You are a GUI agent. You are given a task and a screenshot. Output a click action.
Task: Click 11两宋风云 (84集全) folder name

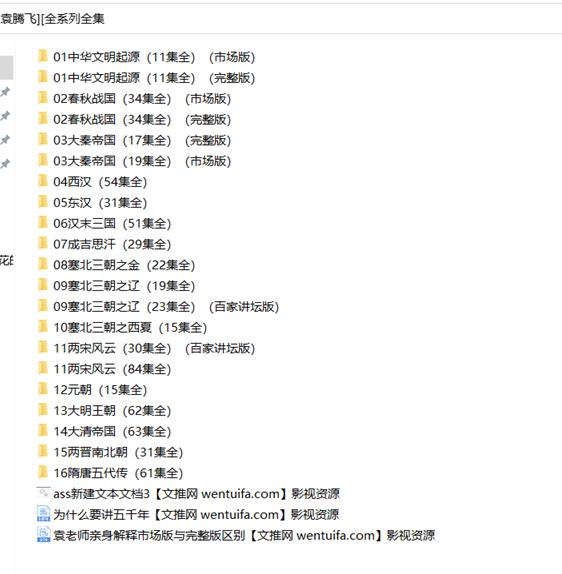112,369
